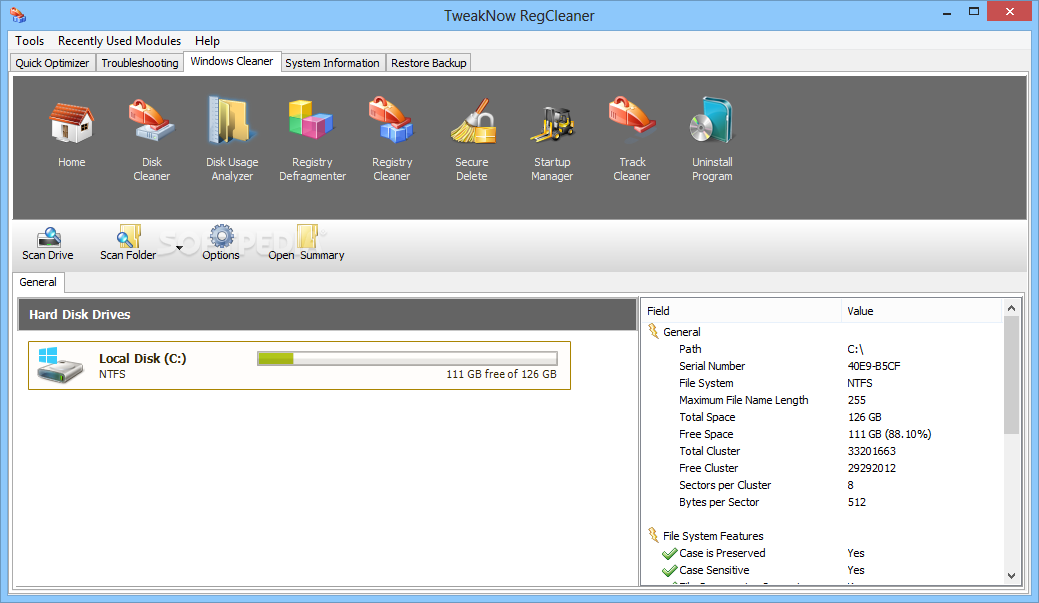Click the free cluster value 29292012
The height and width of the screenshot is (603, 1039).
pyautogui.click(x=871, y=468)
